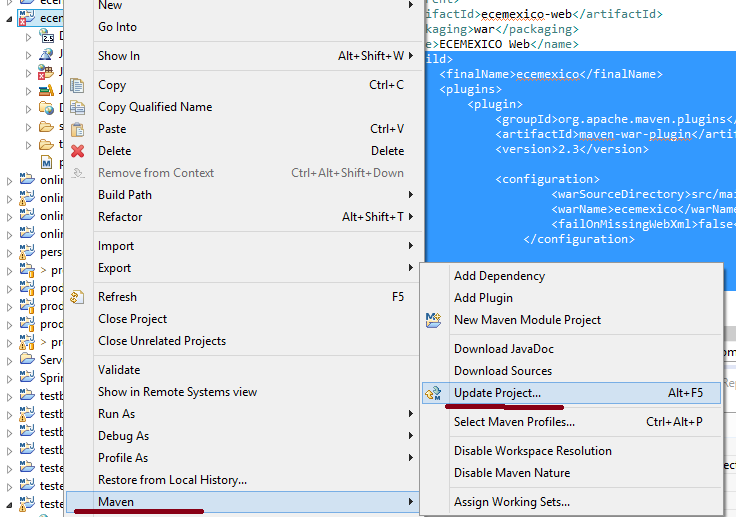The width and height of the screenshot is (736, 517).
Task: Select Close Project
Action: 132,319
